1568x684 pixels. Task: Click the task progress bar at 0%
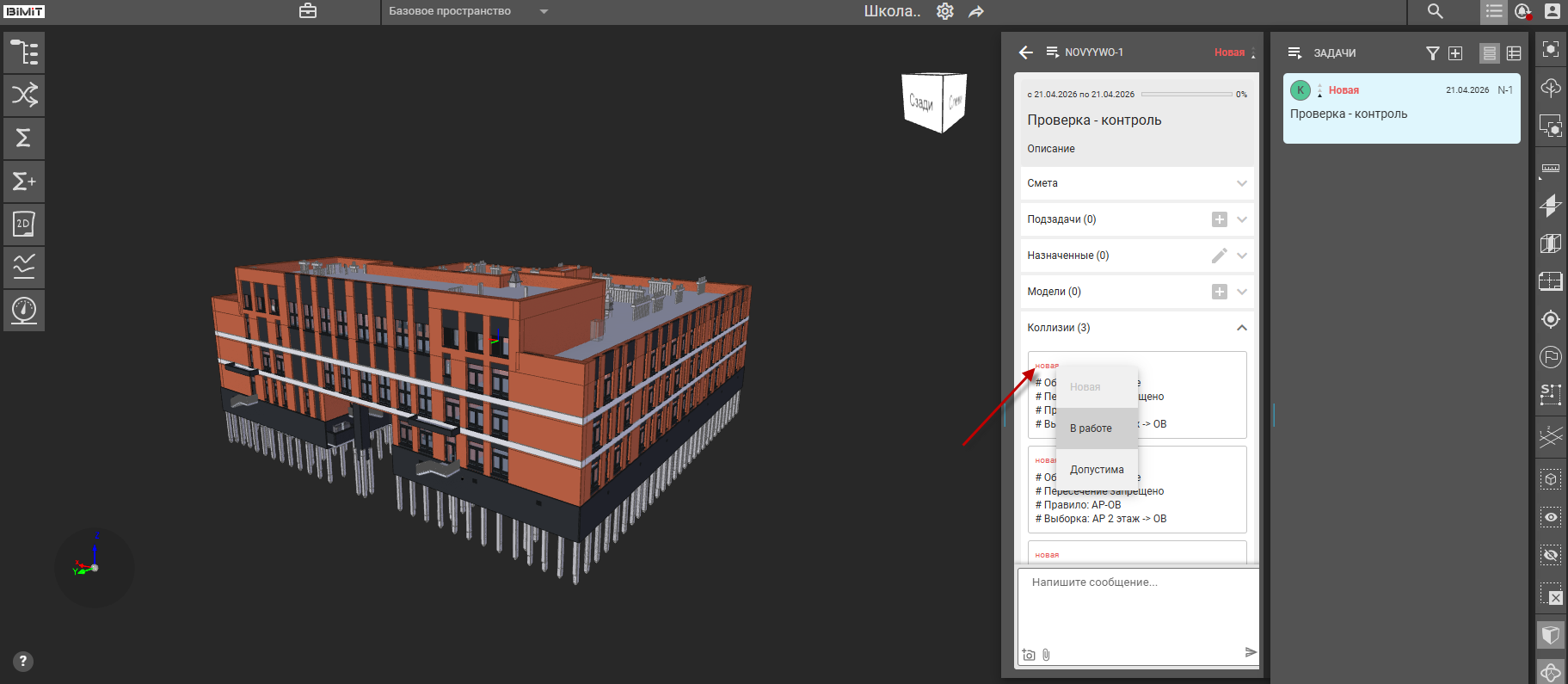click(1186, 95)
